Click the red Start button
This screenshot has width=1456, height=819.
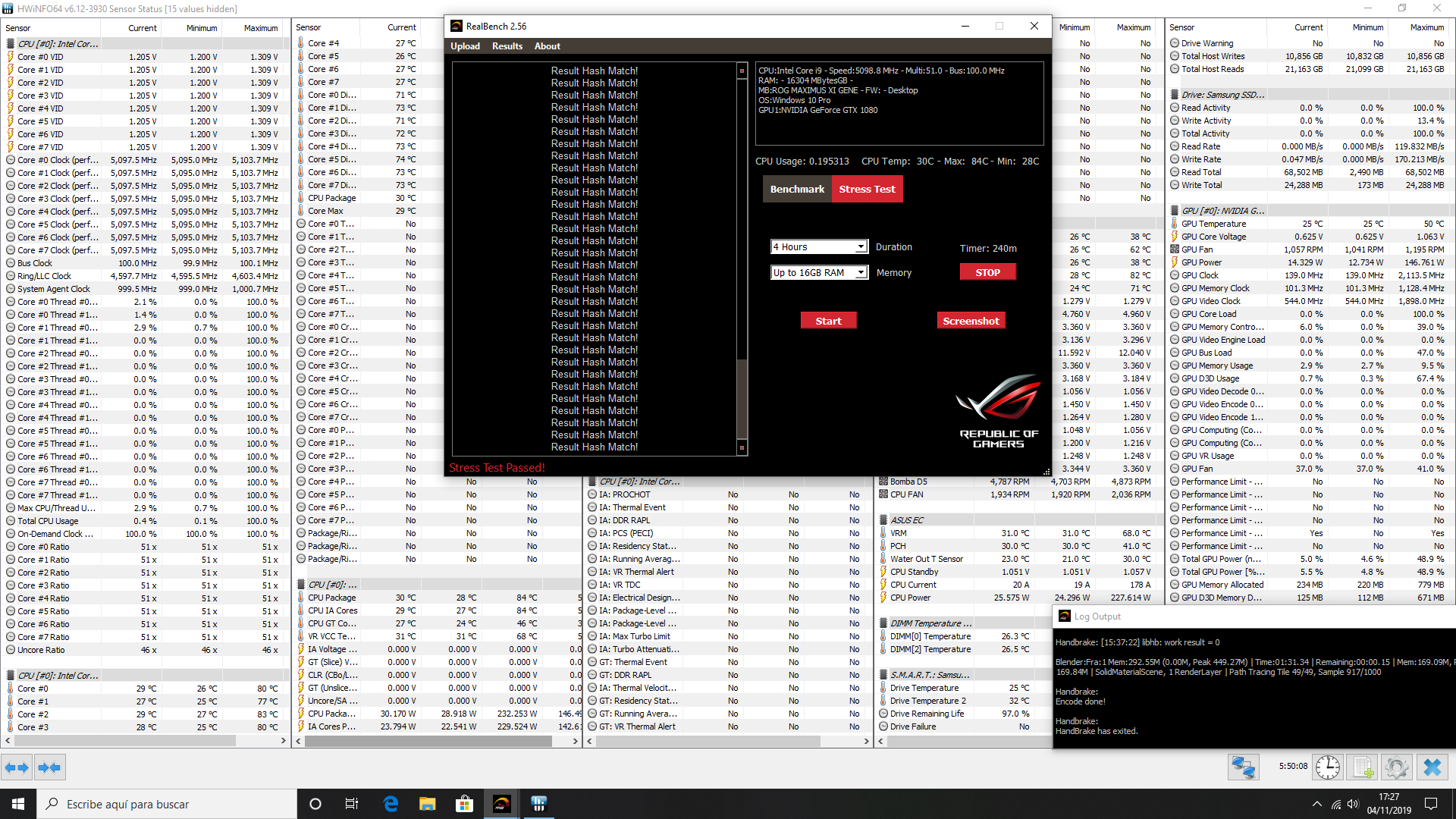click(828, 321)
